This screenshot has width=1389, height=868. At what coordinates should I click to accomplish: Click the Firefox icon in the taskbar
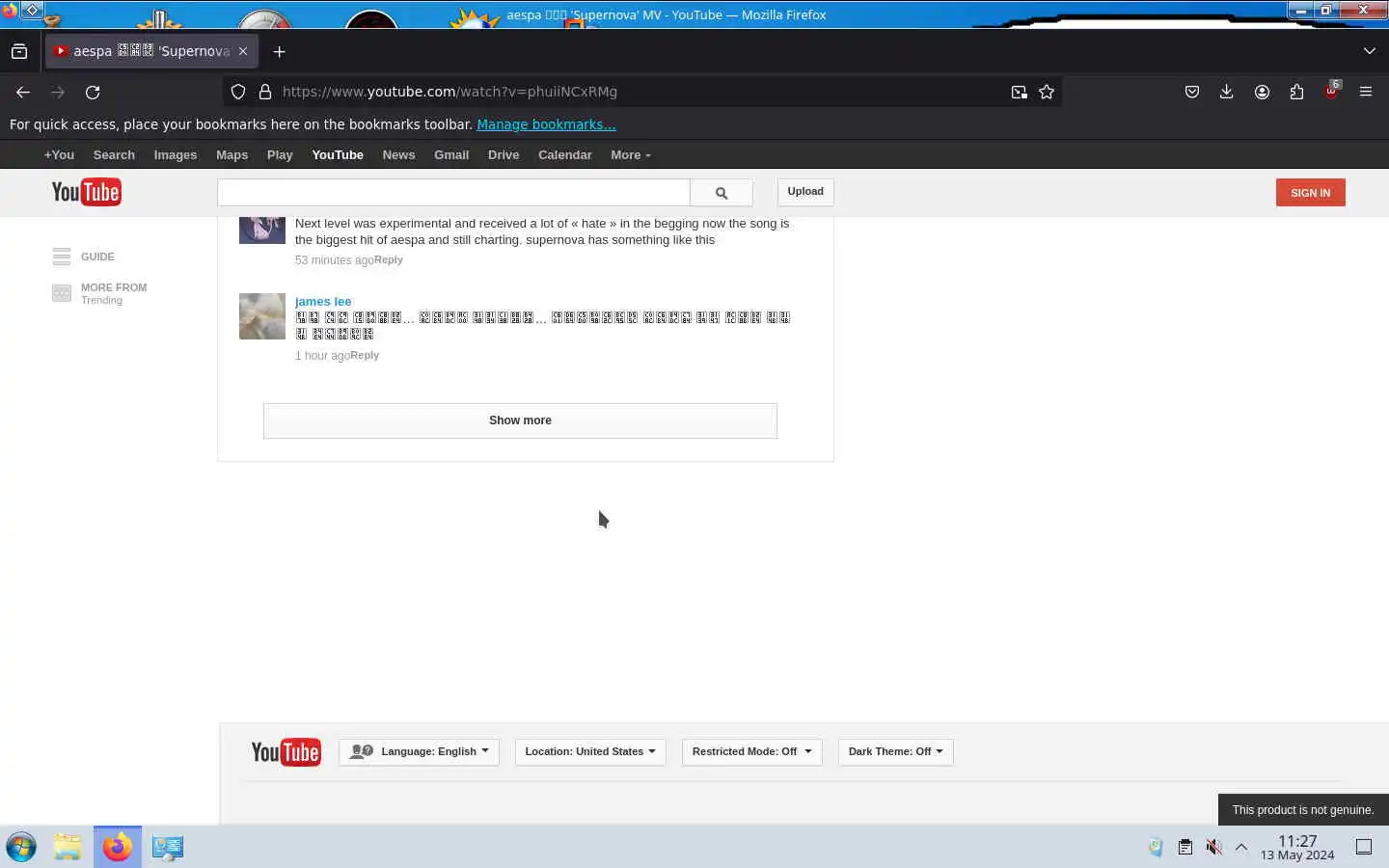[118, 847]
